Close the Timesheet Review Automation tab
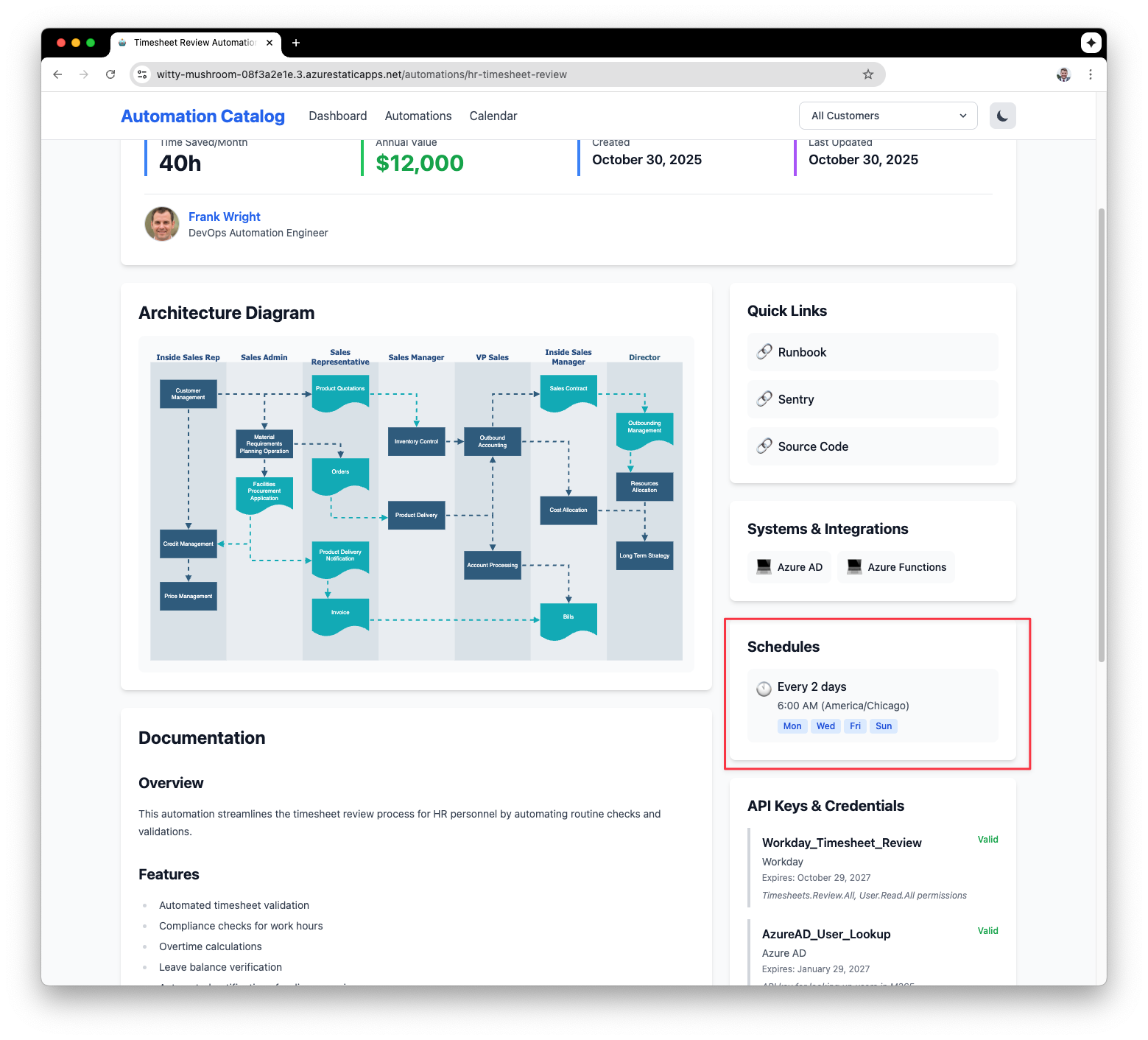This screenshot has width=1148, height=1040. click(x=270, y=43)
